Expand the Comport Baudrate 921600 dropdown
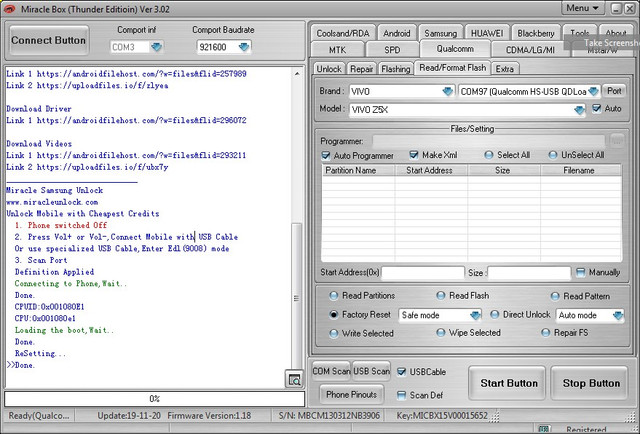The image size is (640, 434). tap(244, 47)
